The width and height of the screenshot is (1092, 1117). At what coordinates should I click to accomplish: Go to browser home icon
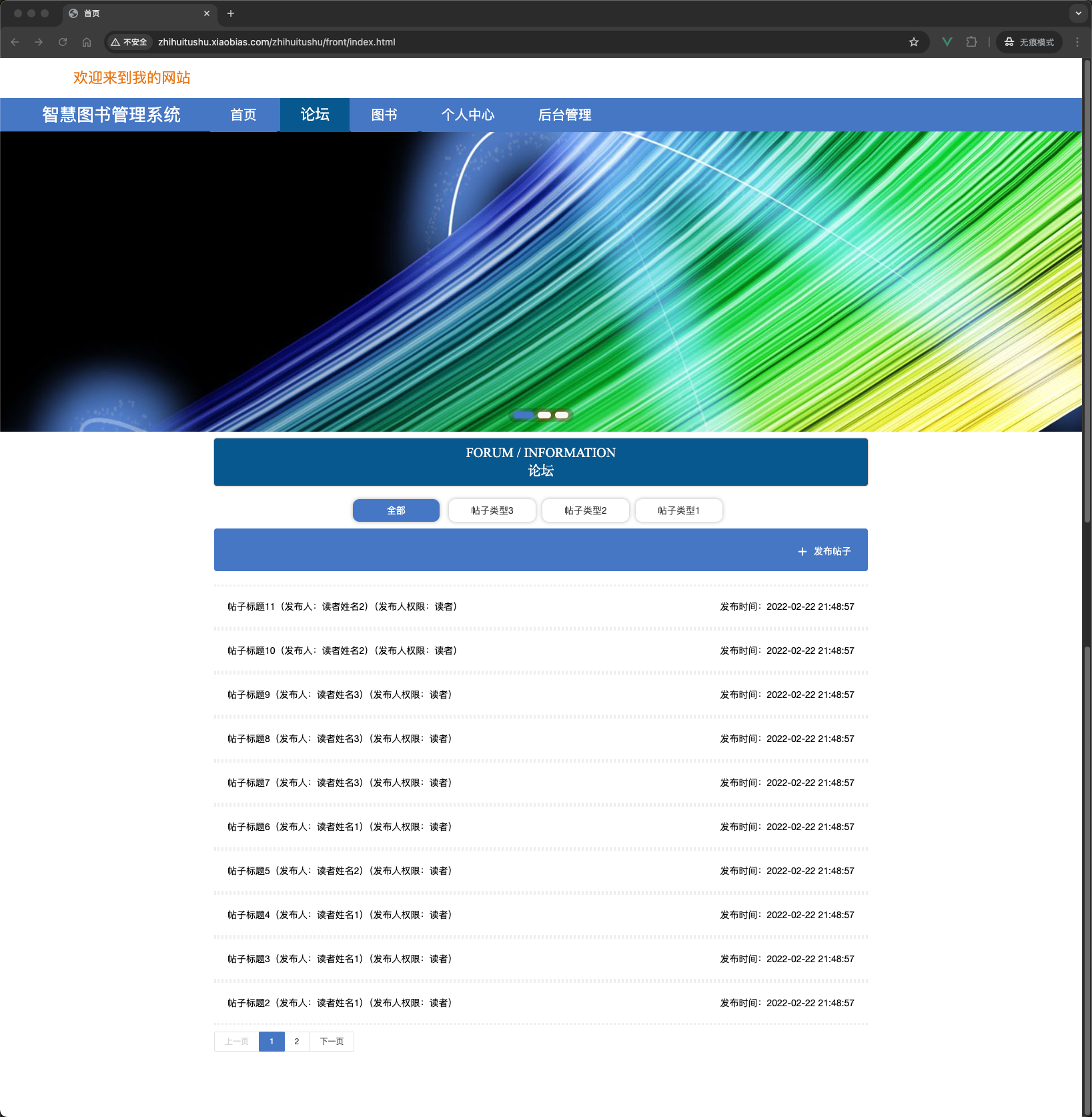pos(87,42)
